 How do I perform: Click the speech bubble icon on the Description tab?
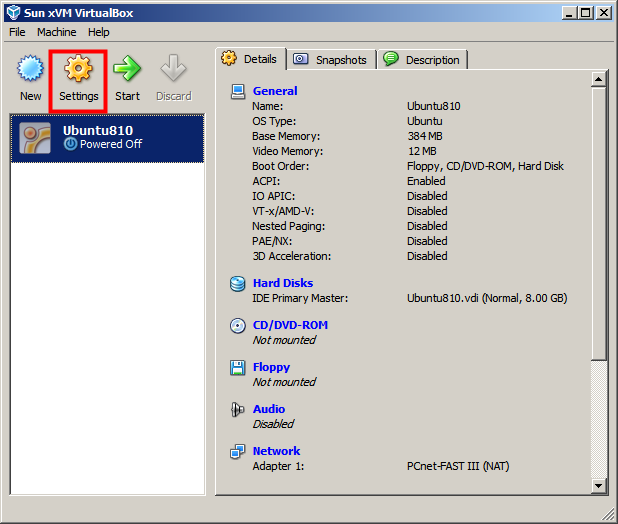tap(391, 59)
